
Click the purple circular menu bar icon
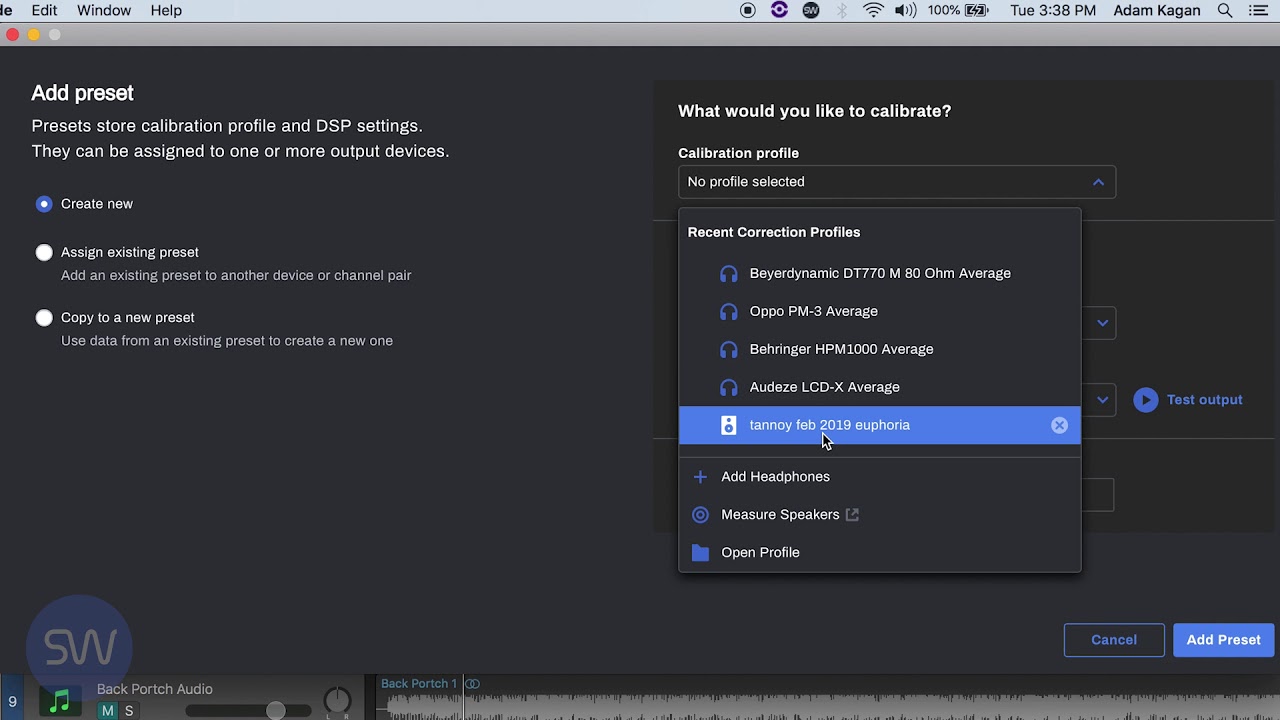coord(780,10)
